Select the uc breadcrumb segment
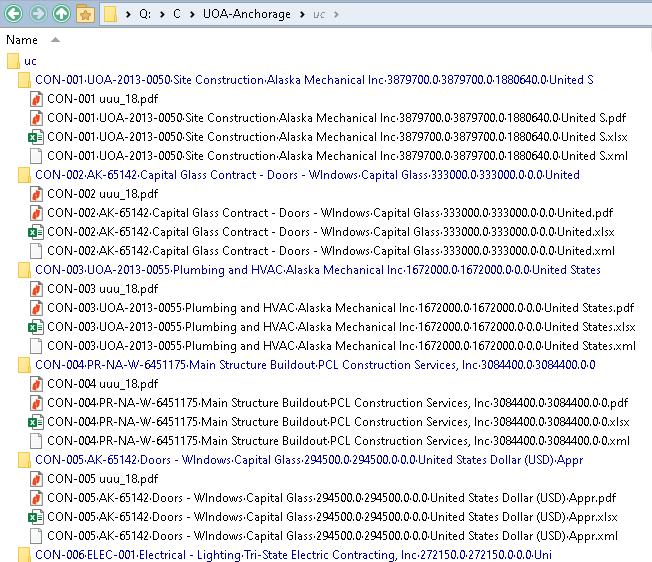Viewport: 652px width, 562px height. 319,15
